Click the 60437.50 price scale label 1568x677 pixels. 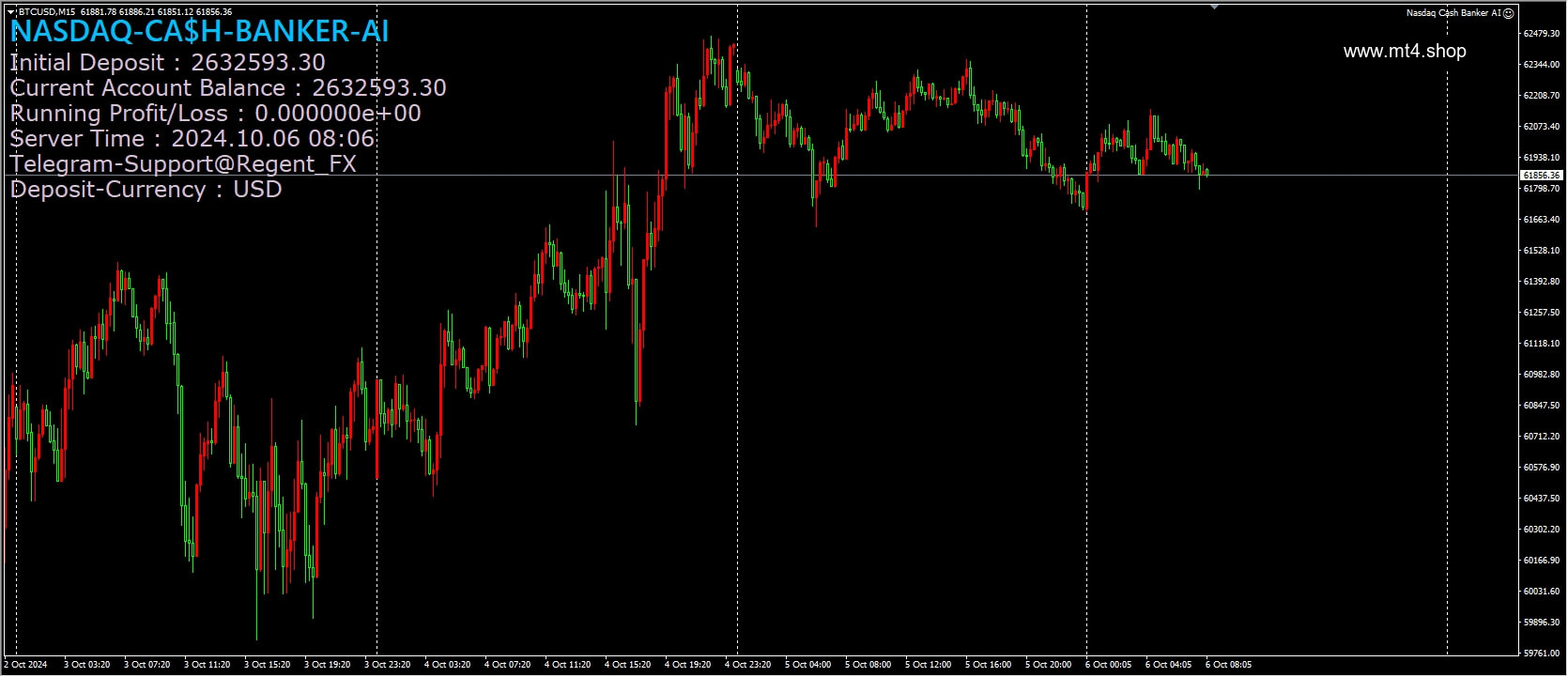[x=1541, y=499]
